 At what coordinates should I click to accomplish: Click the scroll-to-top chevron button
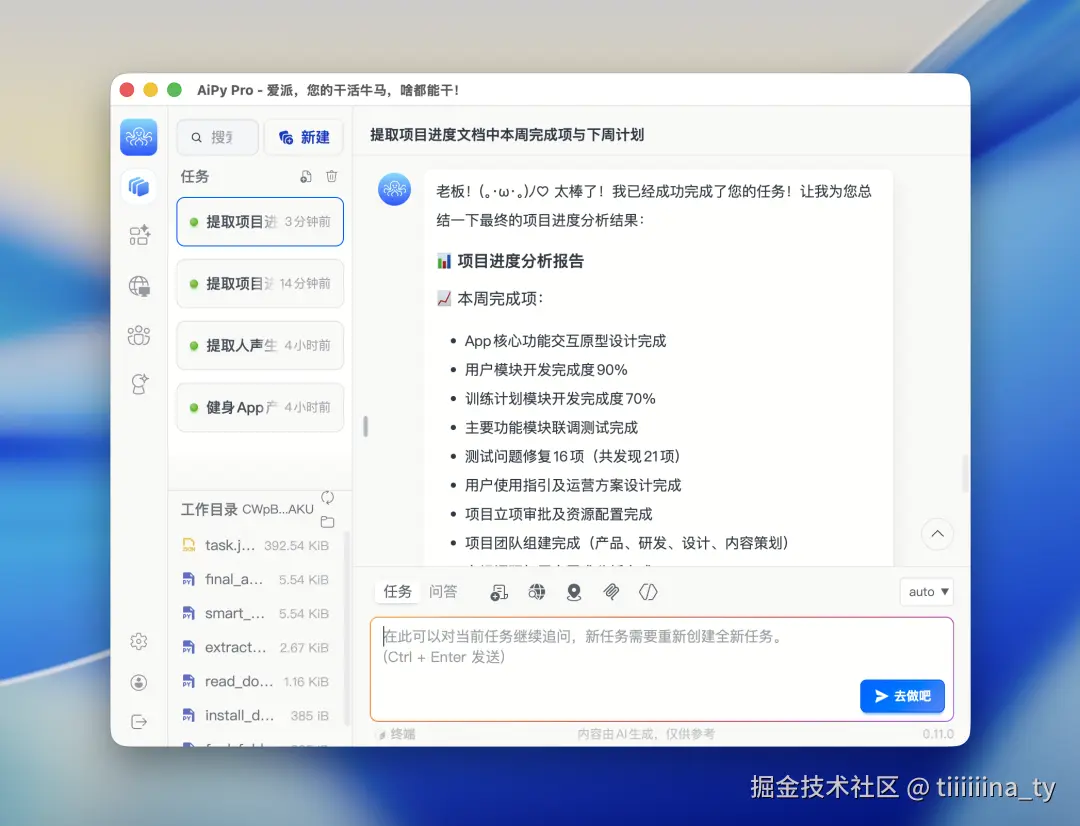937,534
